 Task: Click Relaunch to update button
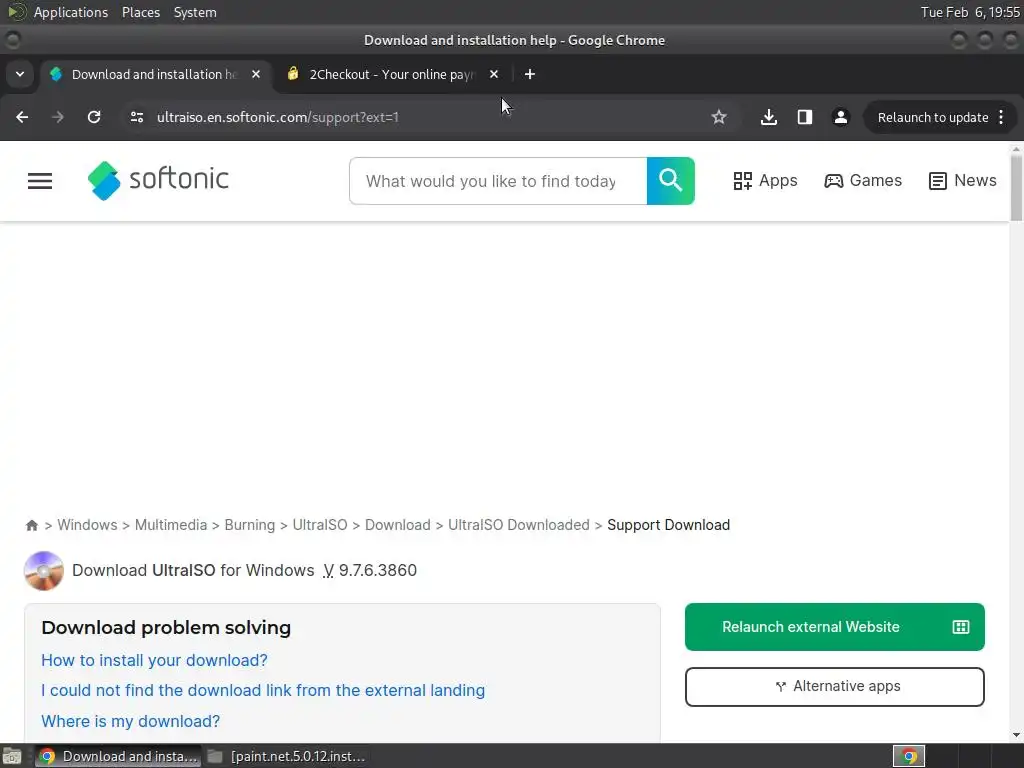pos(933,118)
